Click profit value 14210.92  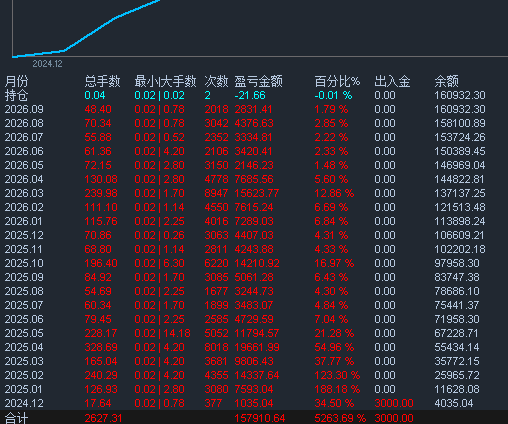(x=257, y=264)
